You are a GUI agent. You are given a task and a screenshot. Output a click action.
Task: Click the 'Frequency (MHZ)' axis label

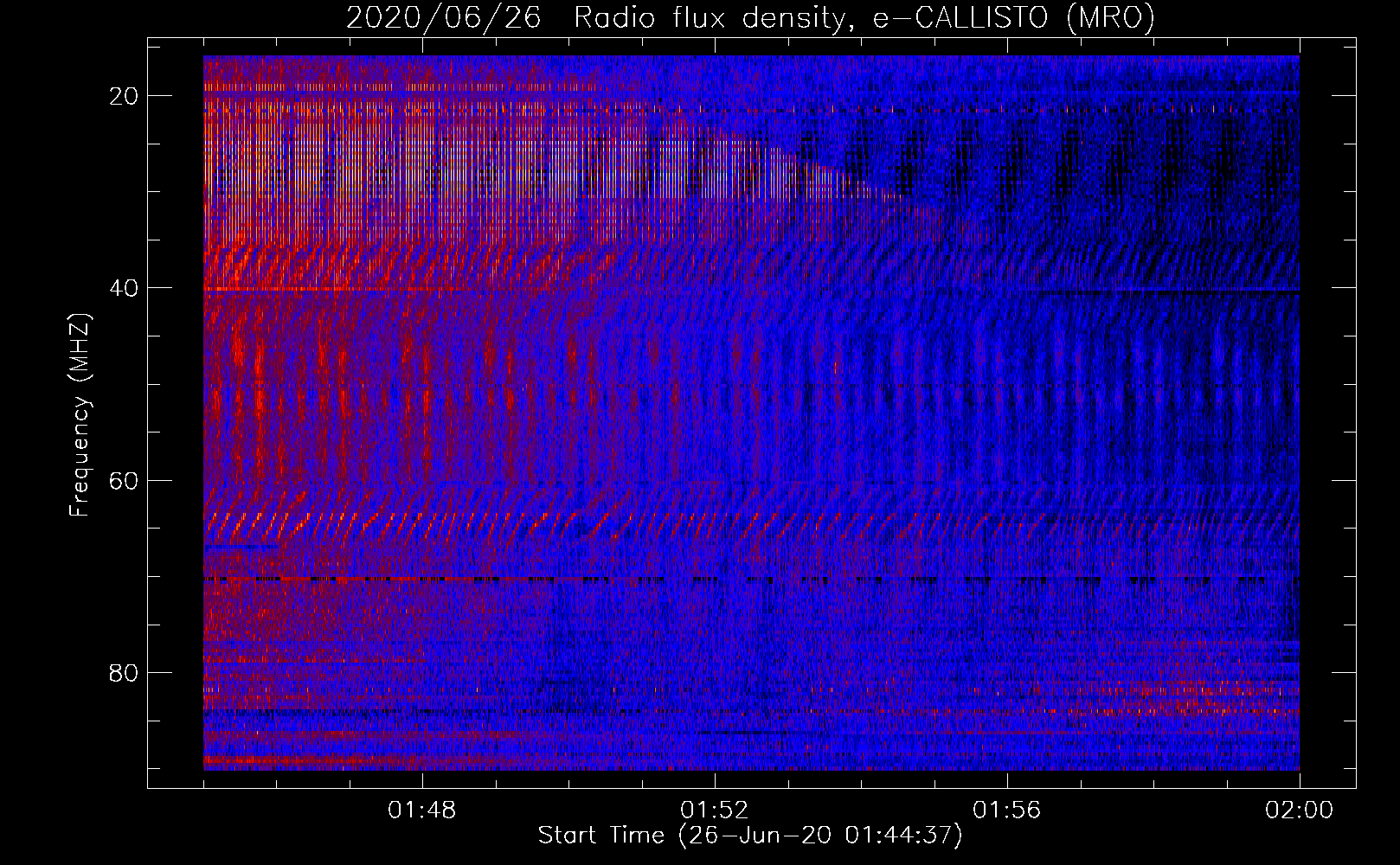[x=80, y=414]
